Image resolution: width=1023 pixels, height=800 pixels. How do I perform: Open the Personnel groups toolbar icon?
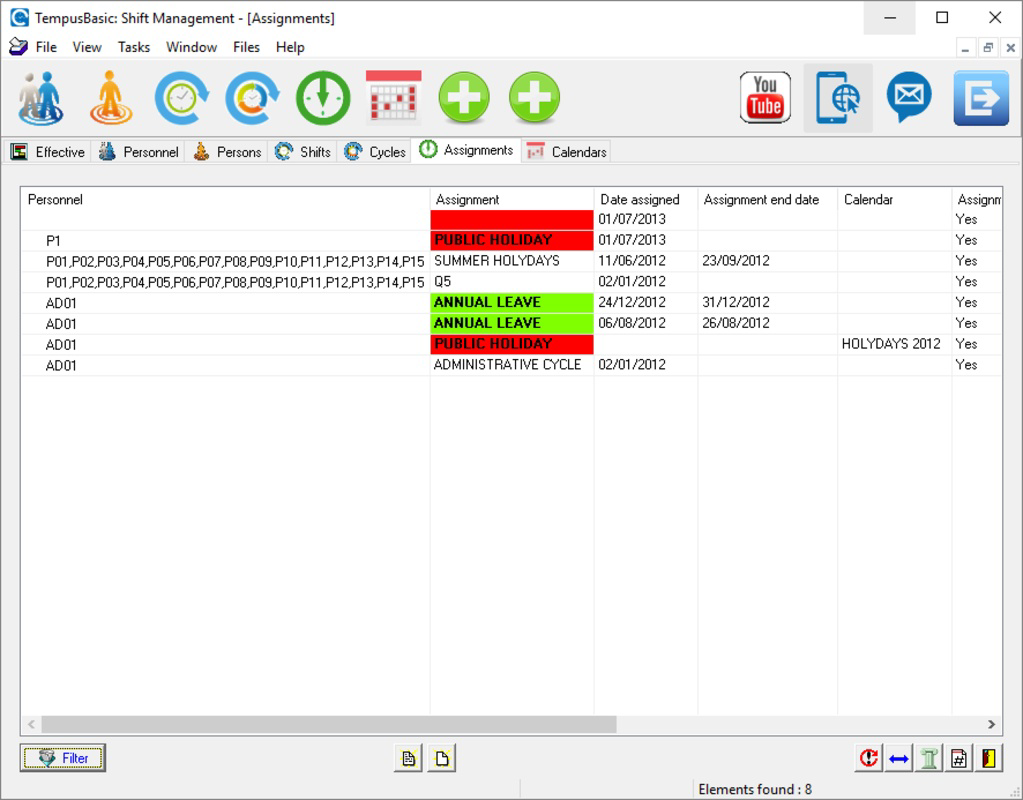(x=40, y=98)
